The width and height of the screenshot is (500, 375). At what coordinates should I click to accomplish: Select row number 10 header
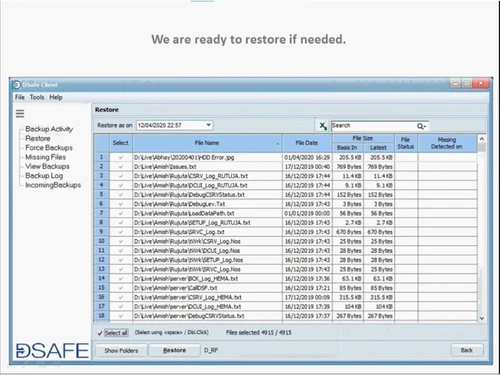point(101,241)
